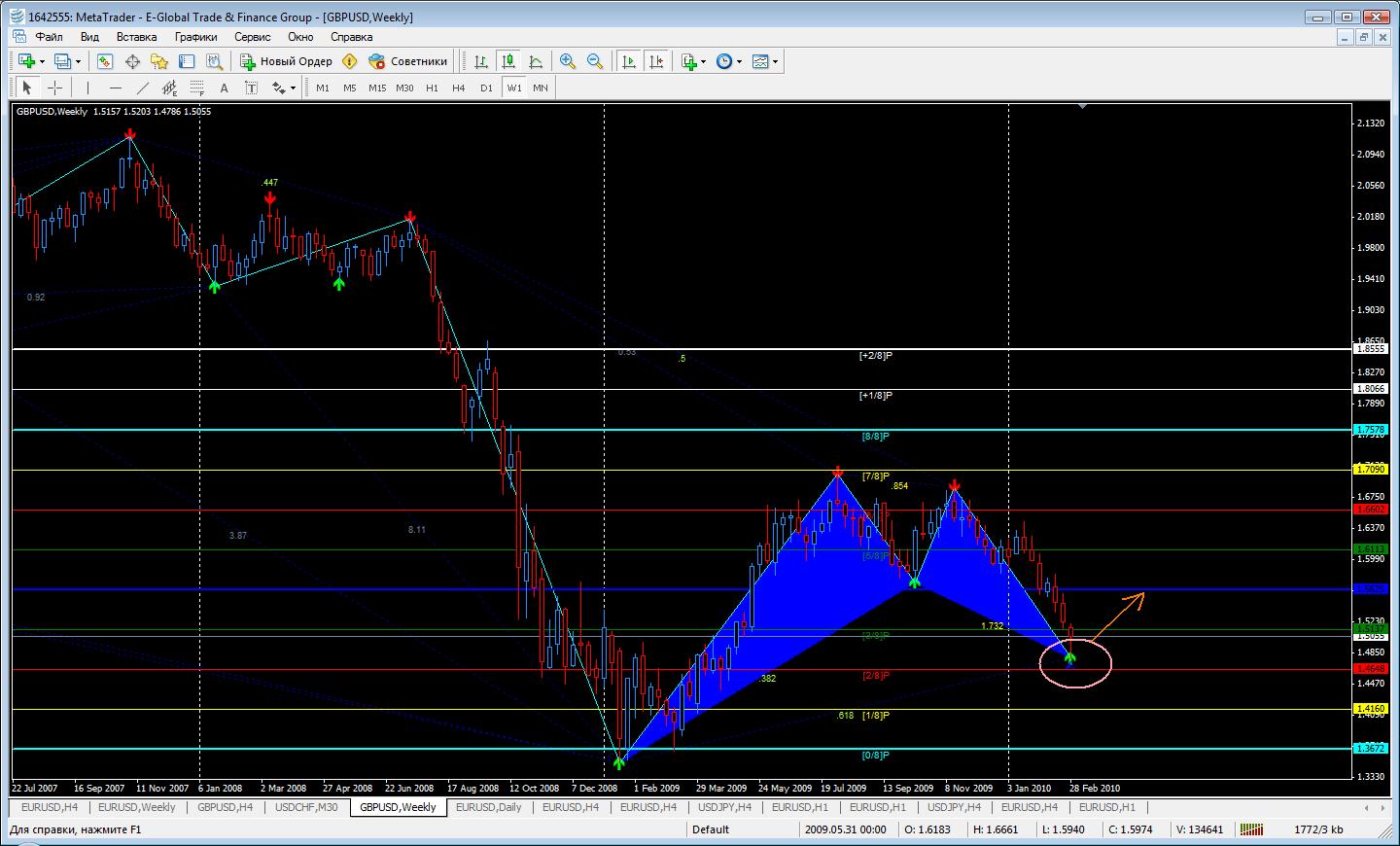Screen dimensions: 1400x846
Task: Switch to the EURUSD,Daily chart tab
Action: [489, 807]
